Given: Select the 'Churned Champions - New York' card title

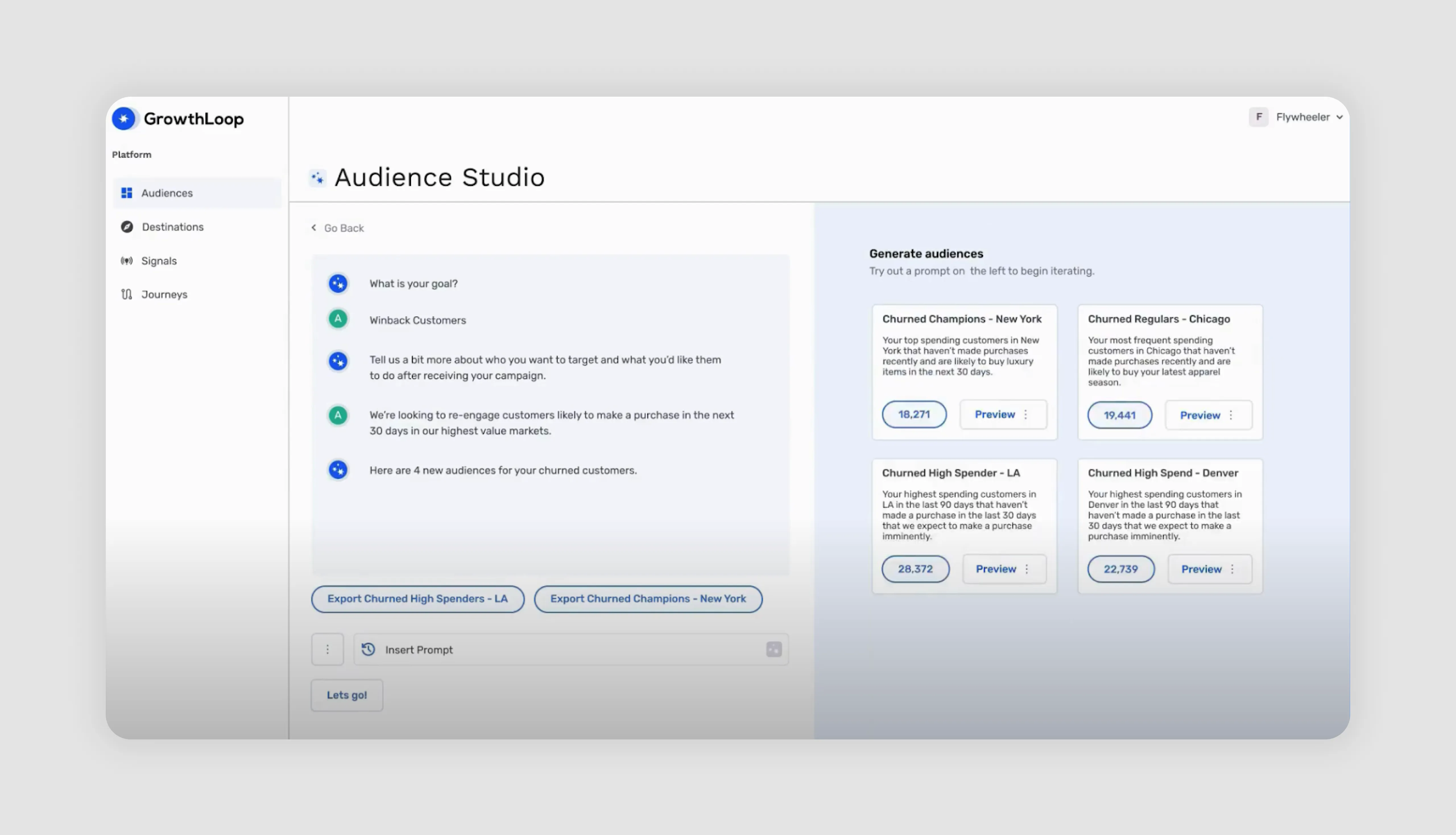Looking at the screenshot, I should coord(962,319).
